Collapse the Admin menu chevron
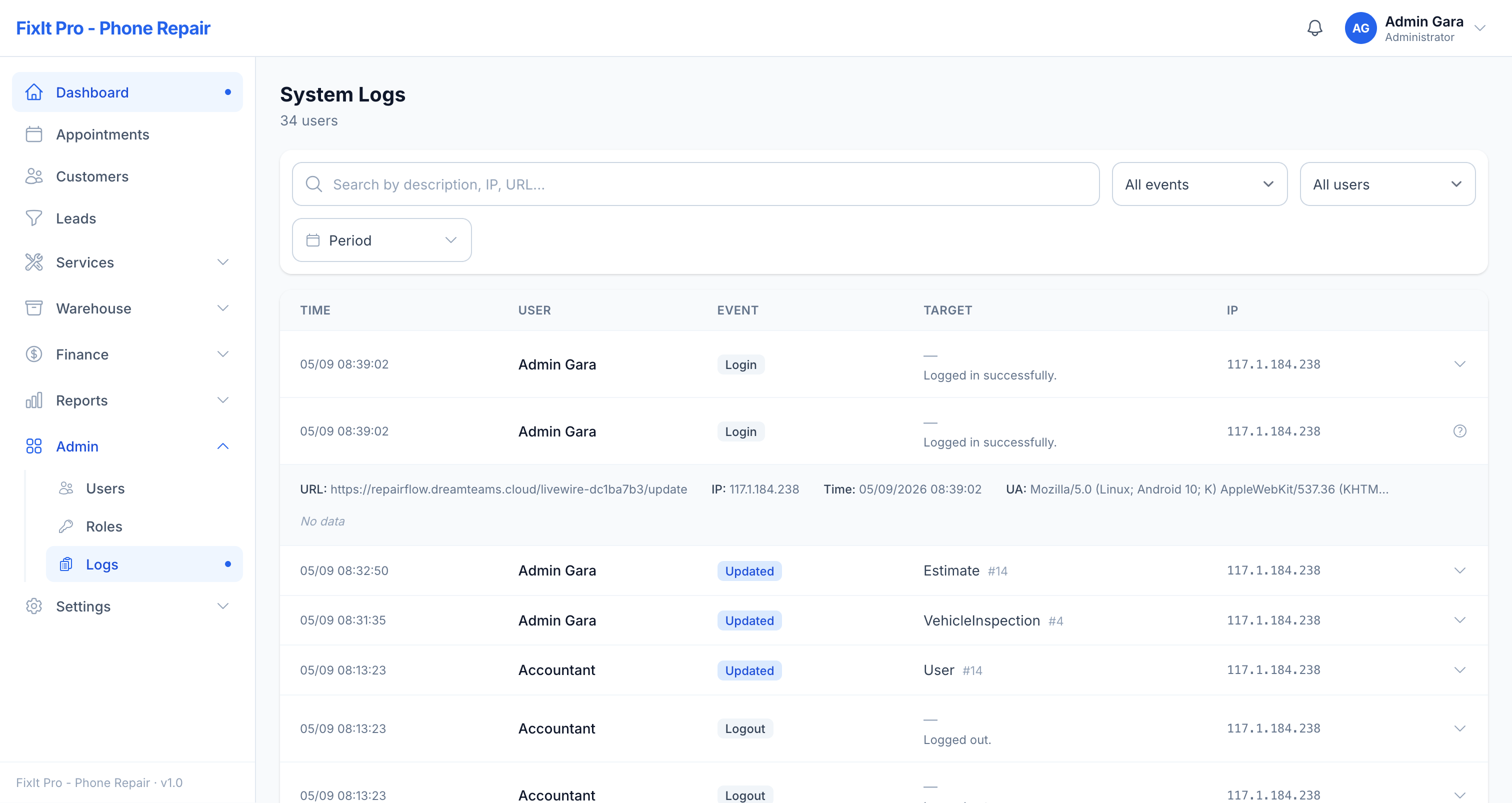 (223, 446)
